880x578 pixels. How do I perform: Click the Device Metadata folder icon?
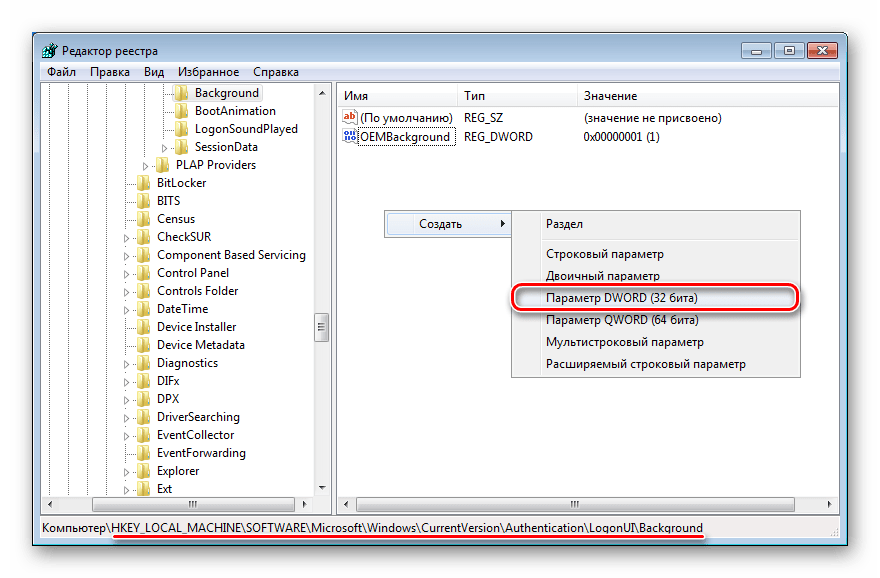click(144, 345)
